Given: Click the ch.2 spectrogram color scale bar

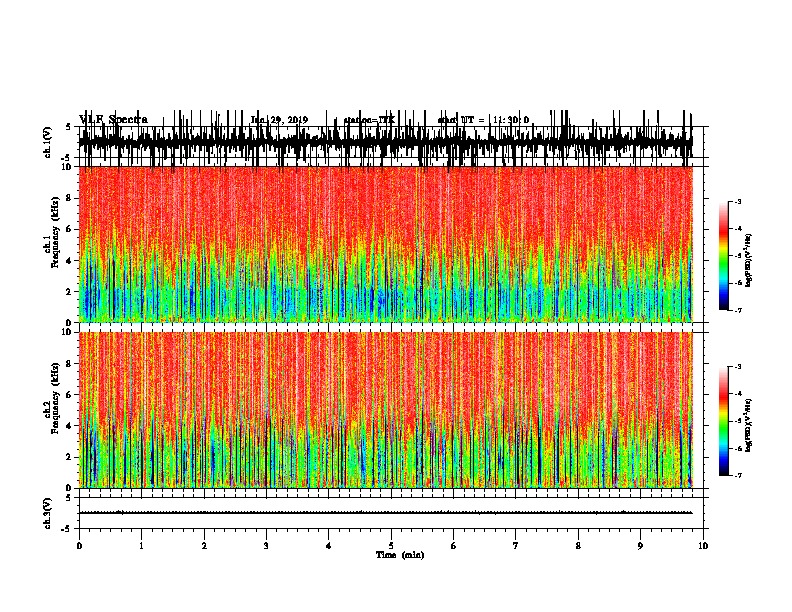Looking at the screenshot, I should coord(724,421).
